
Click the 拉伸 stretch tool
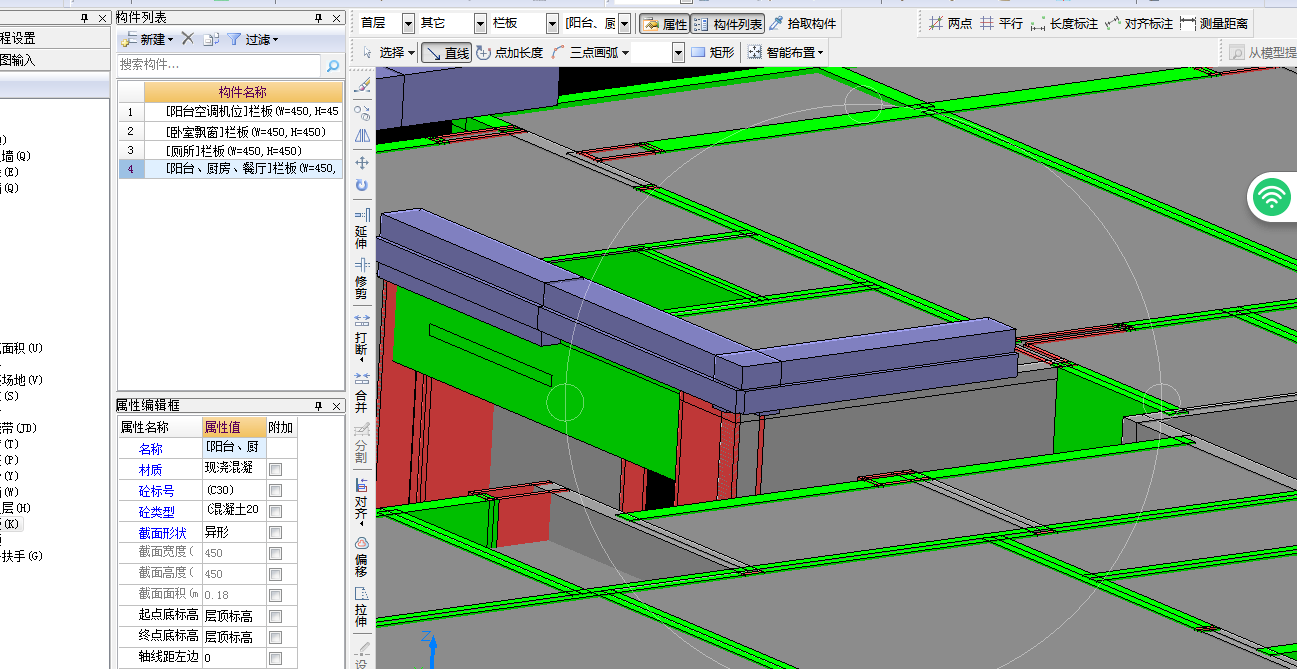(361, 608)
